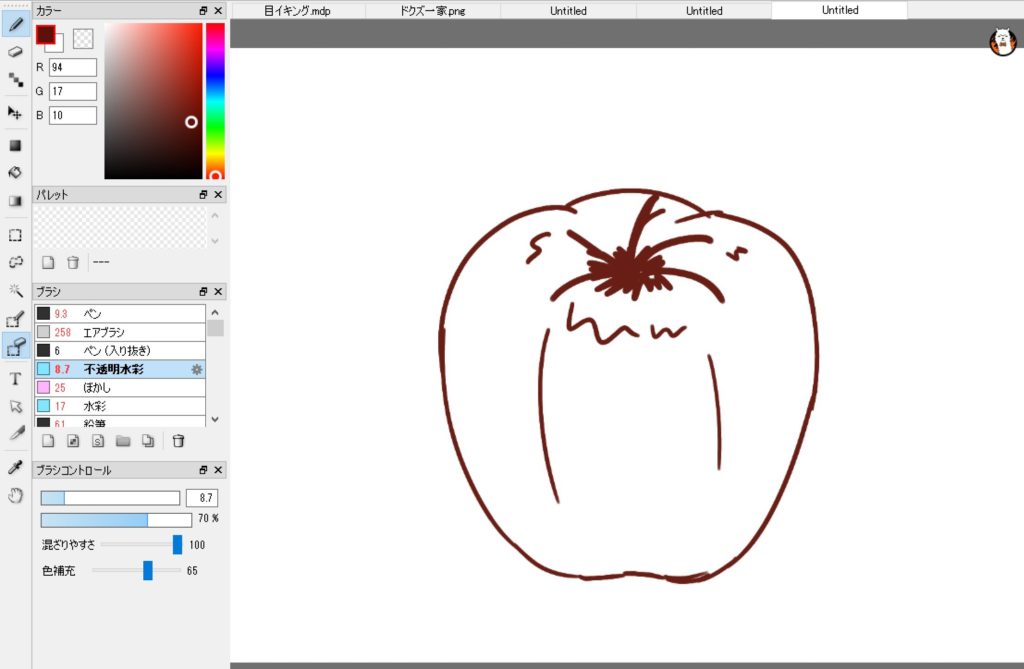Open settings gear for 不透明水彩 brush
This screenshot has width=1024, height=669.
[197, 369]
